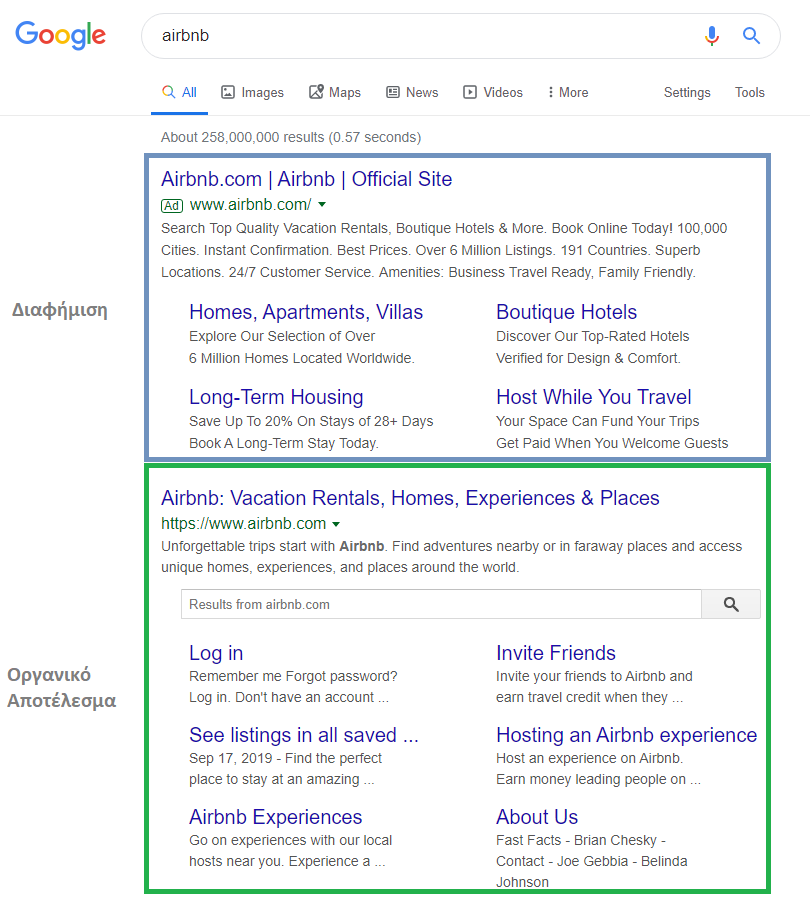
Task: Click the Google logo
Action: click(x=60, y=35)
